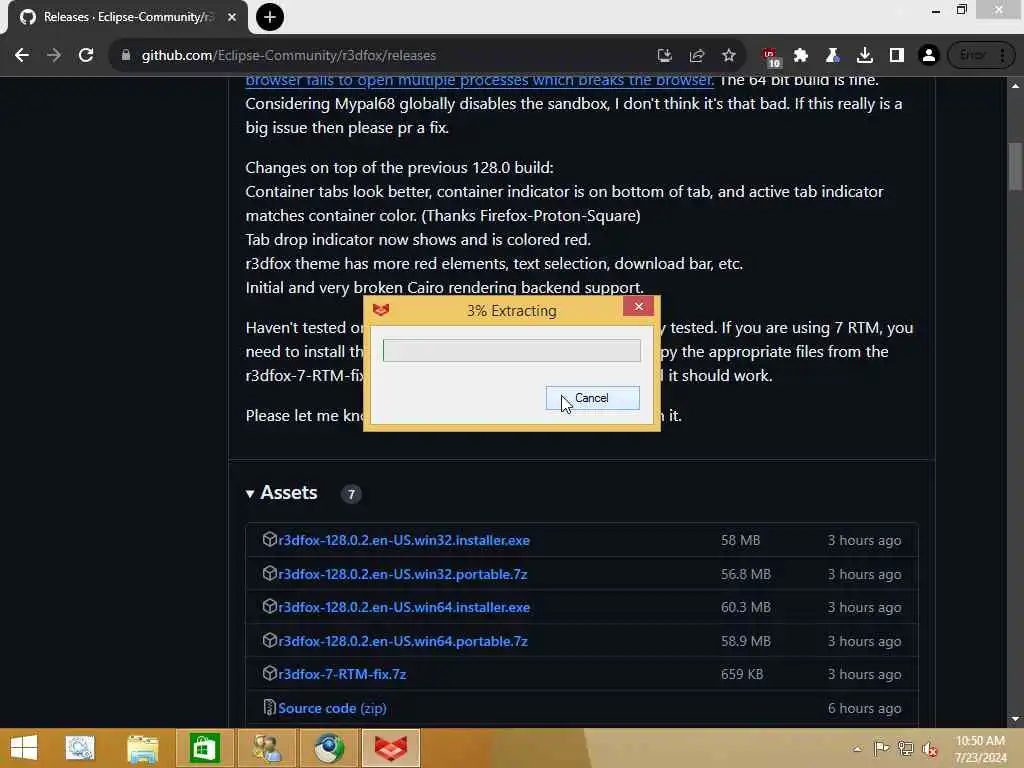Open the browser downloads icon

click(865, 56)
